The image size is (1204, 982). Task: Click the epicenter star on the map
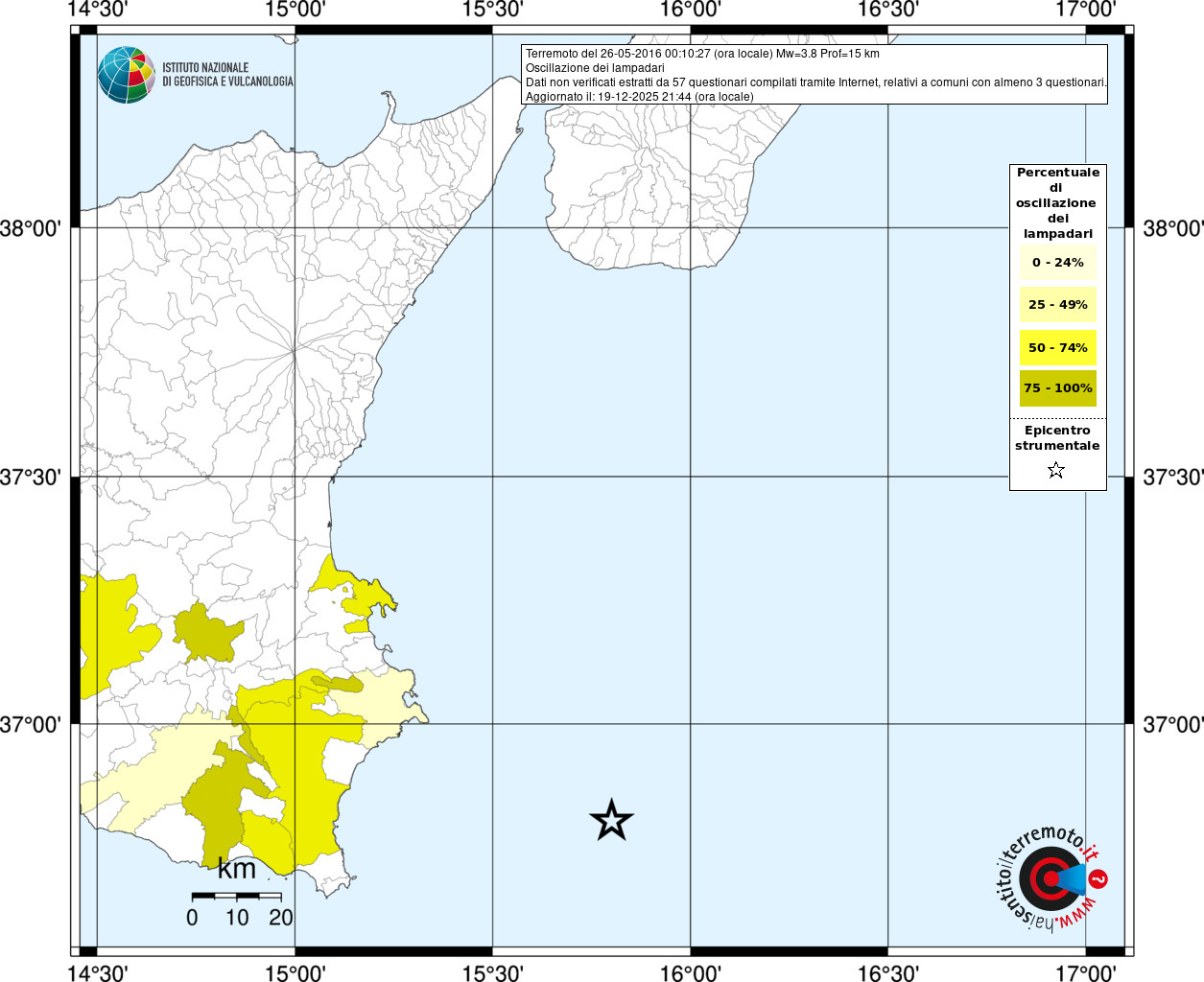(611, 821)
